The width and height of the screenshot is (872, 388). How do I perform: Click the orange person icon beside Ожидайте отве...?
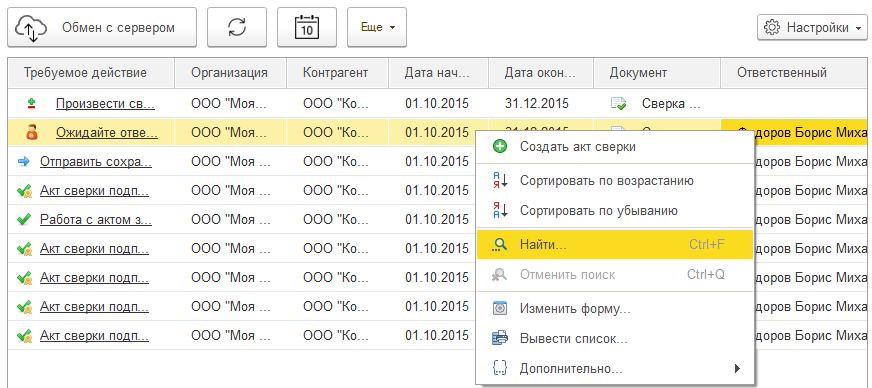click(32, 133)
